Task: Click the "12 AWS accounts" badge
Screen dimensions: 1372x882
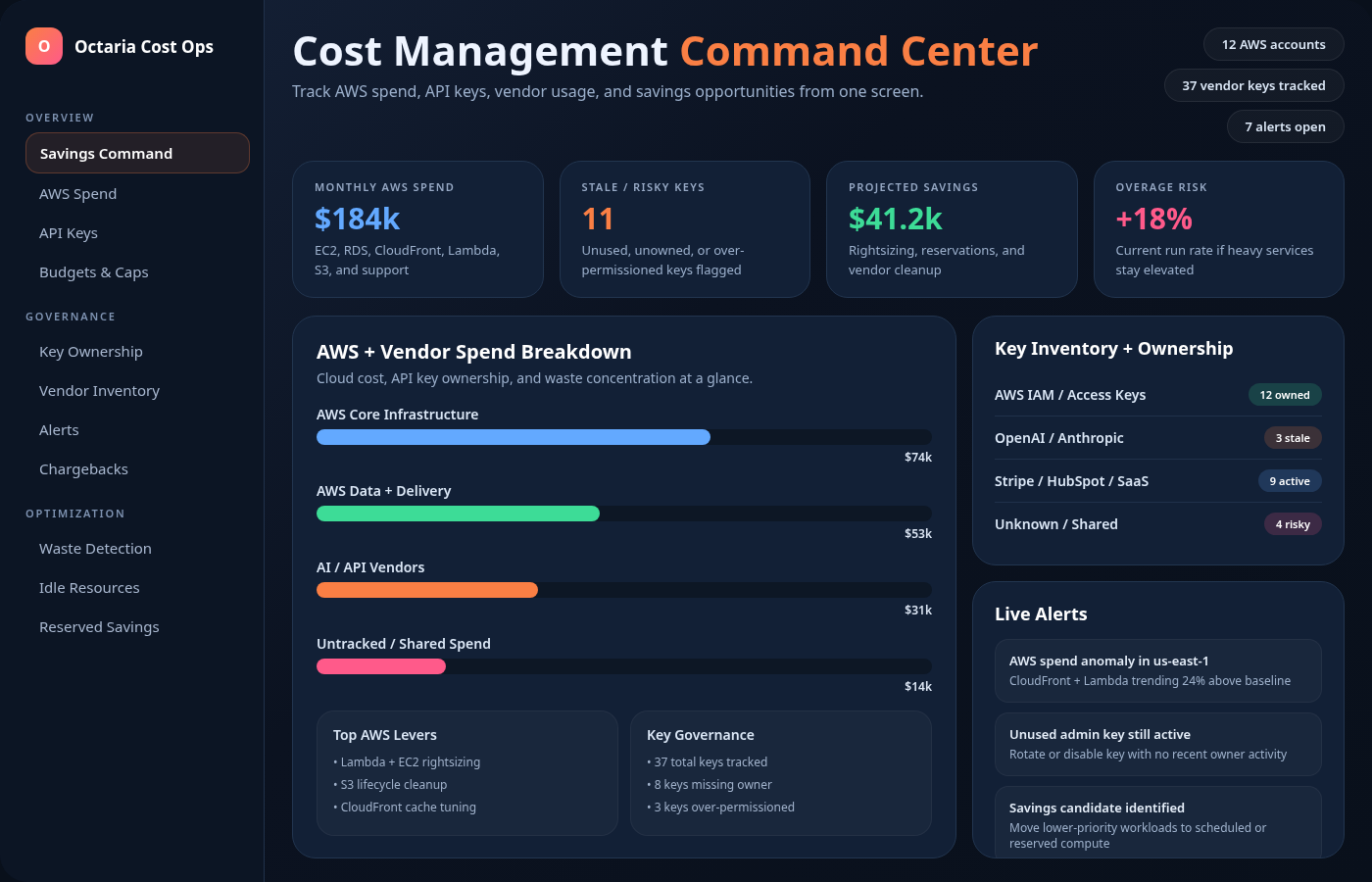Action: (x=1273, y=44)
